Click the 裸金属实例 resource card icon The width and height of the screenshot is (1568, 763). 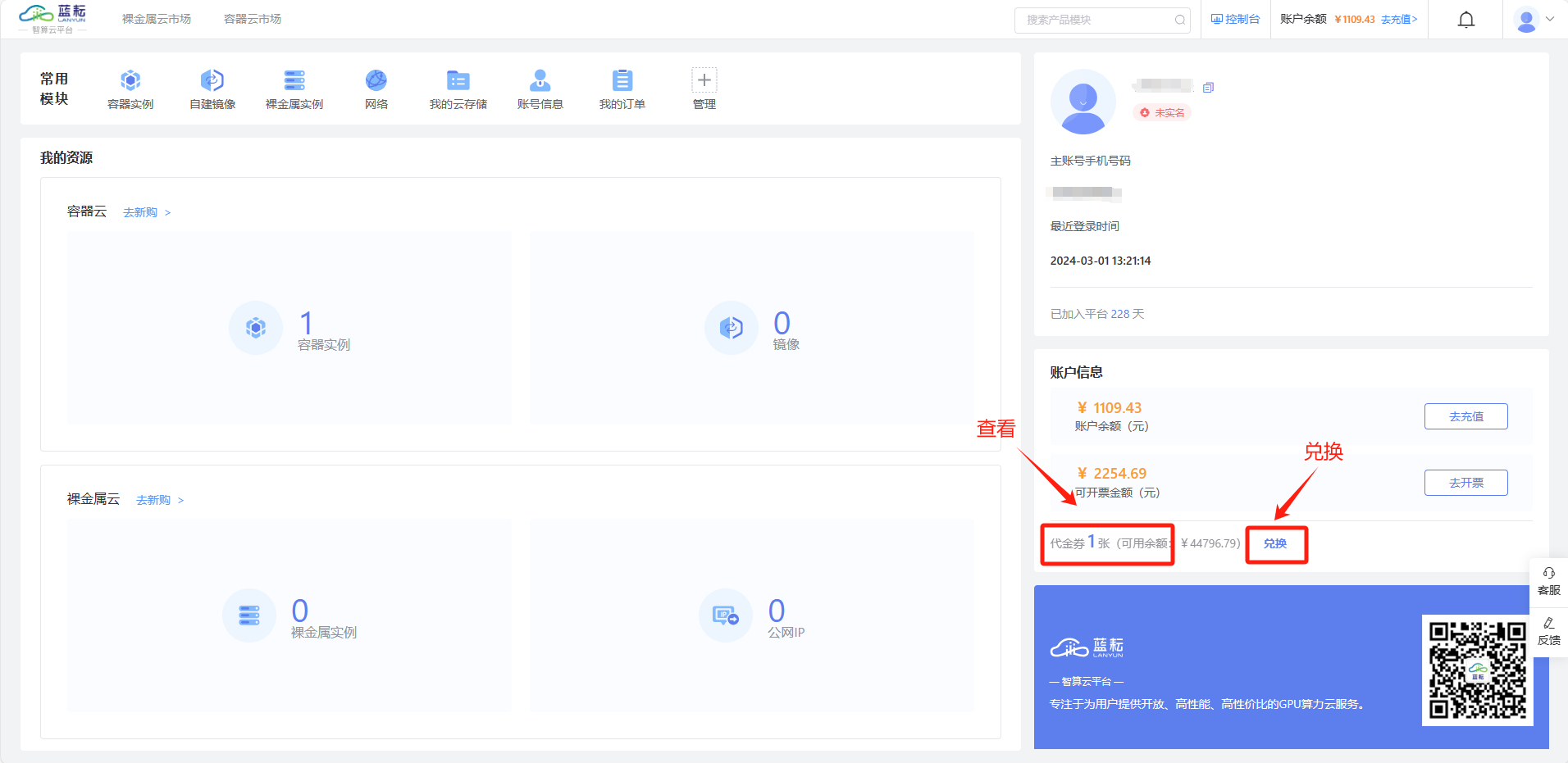coord(249,615)
